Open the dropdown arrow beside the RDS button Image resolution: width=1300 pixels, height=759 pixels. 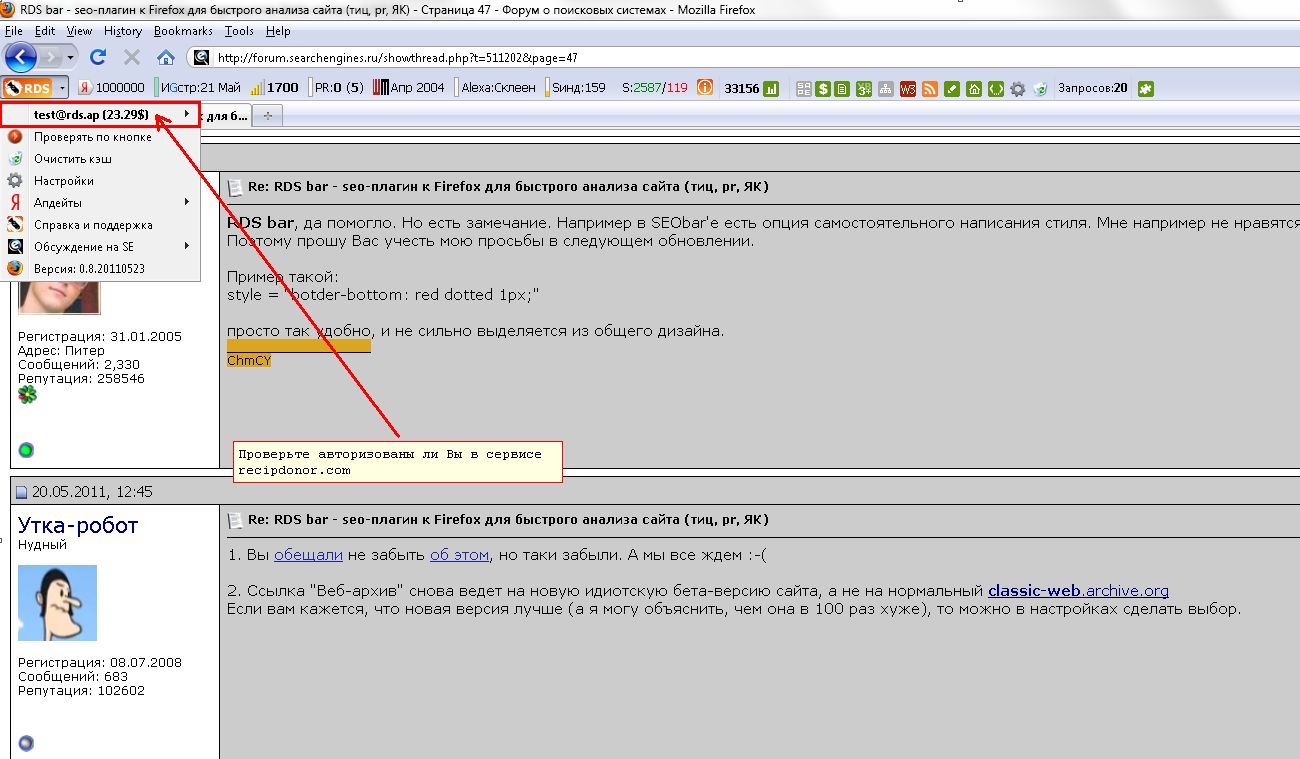pos(61,88)
